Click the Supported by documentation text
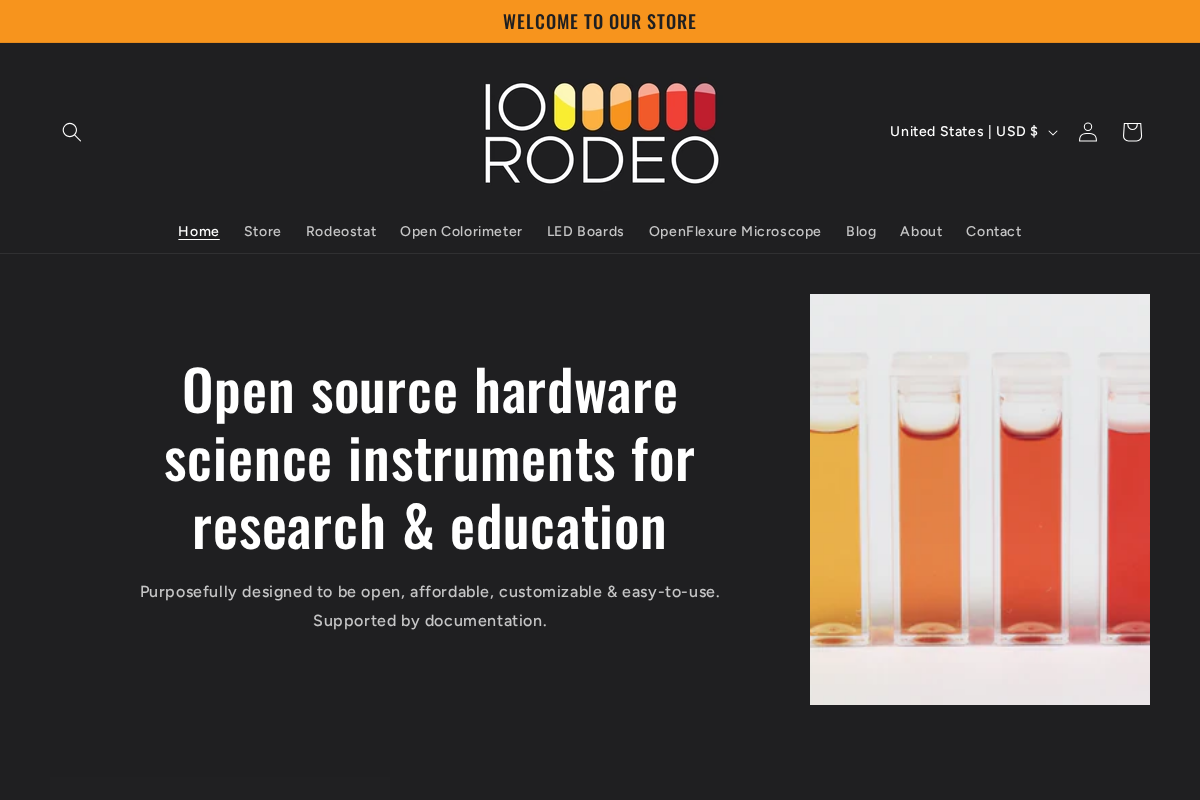Screen dimensions: 1200x800 (430, 620)
